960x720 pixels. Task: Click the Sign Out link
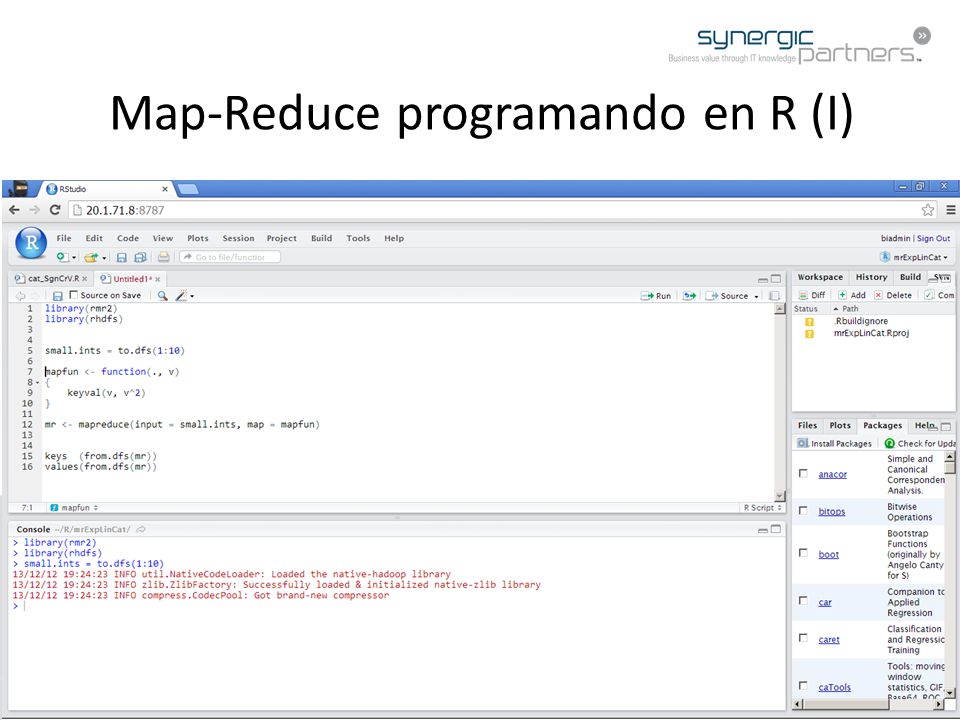click(x=933, y=238)
